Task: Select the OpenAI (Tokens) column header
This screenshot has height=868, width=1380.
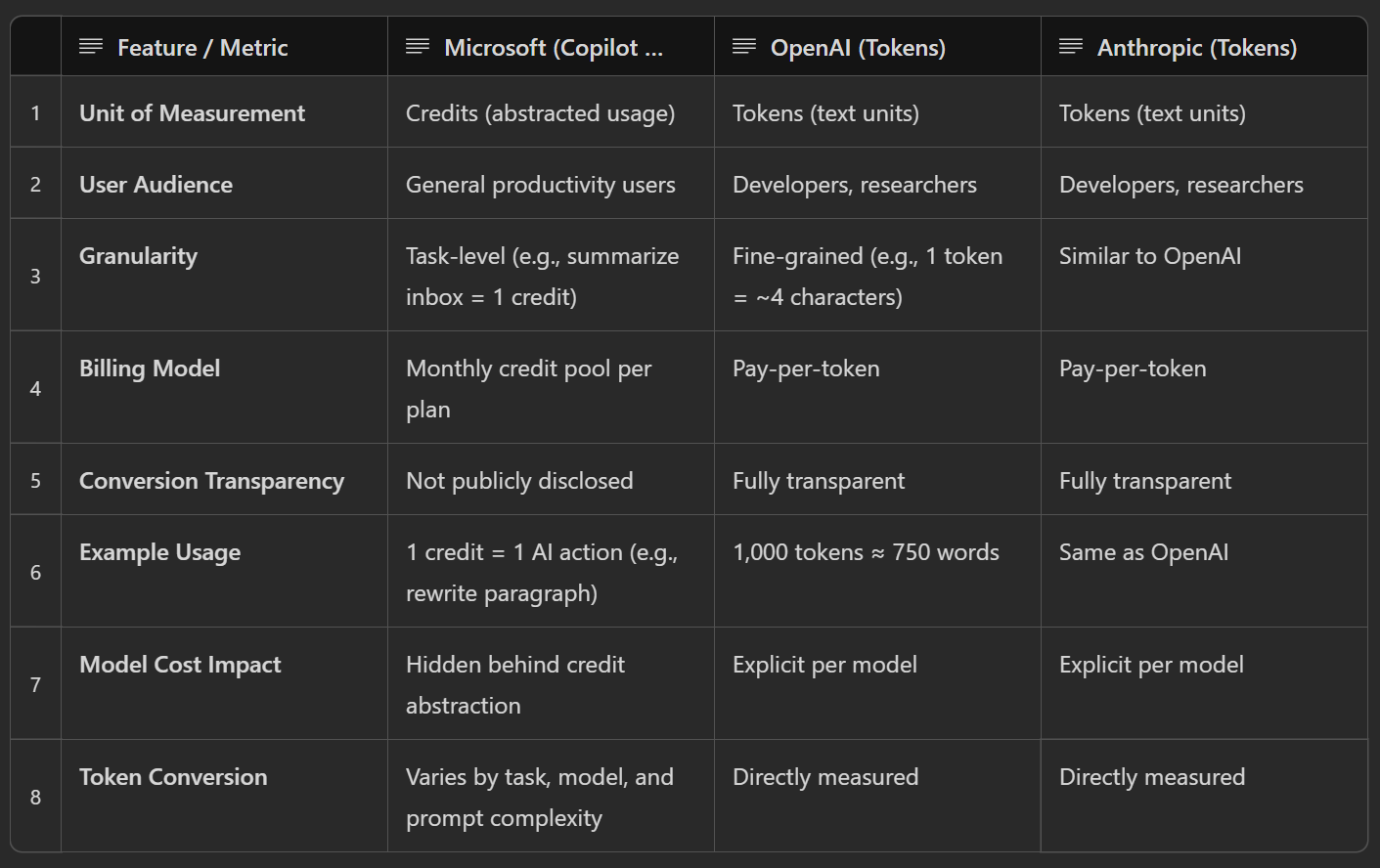Action: pyautogui.click(x=858, y=48)
